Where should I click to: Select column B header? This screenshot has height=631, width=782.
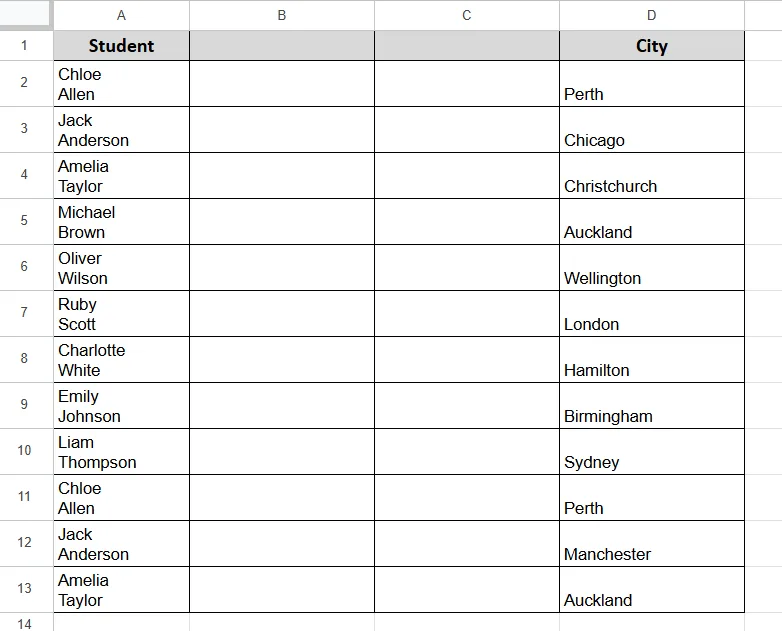tap(282, 15)
